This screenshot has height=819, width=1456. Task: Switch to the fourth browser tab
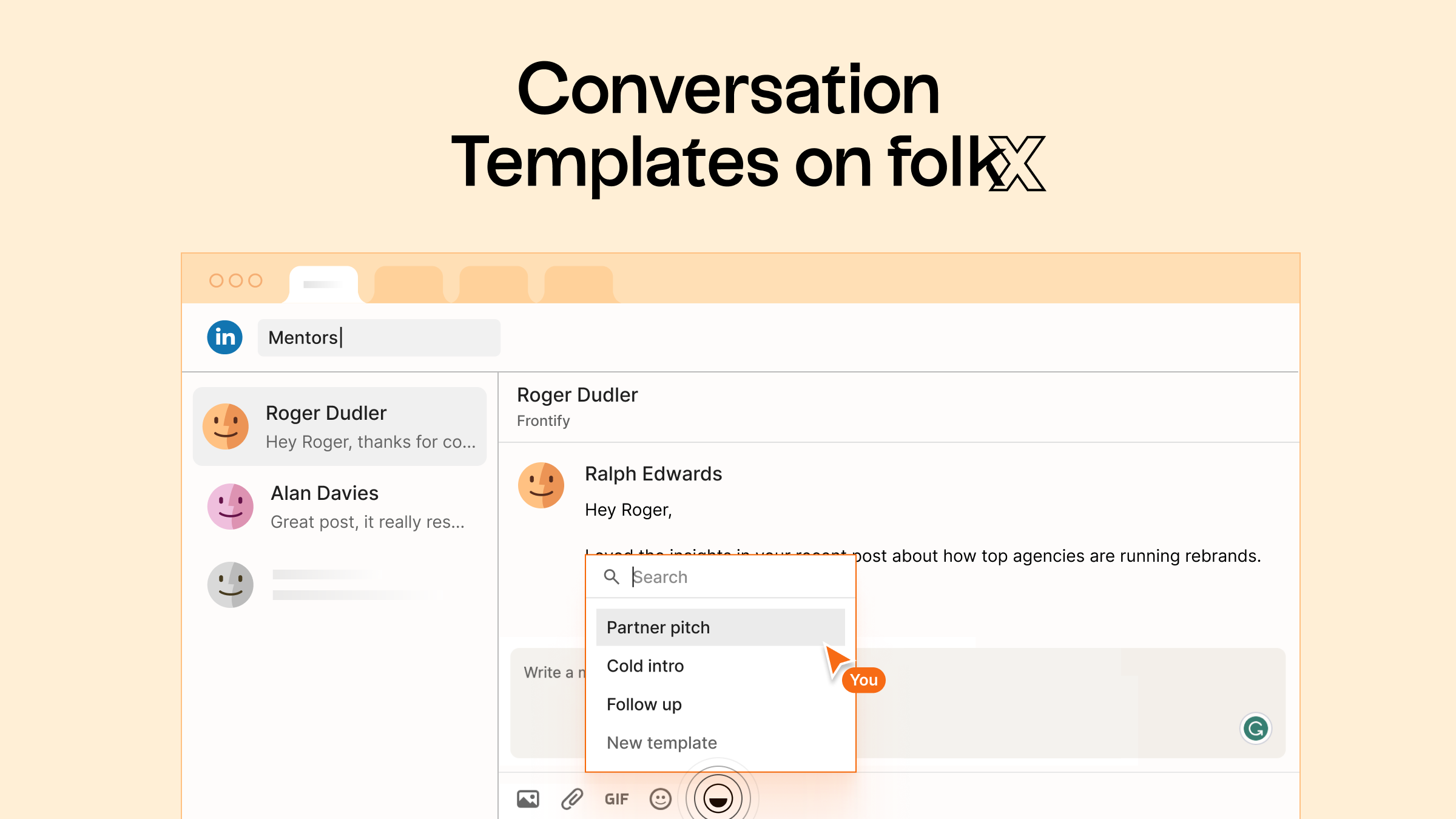[578, 284]
